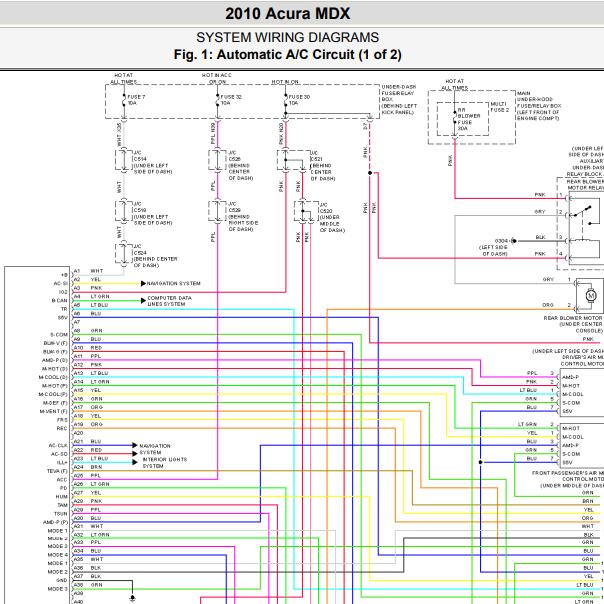Click the RR Blower Fuse 30A symbol
The width and height of the screenshot is (604, 604).
[455, 117]
